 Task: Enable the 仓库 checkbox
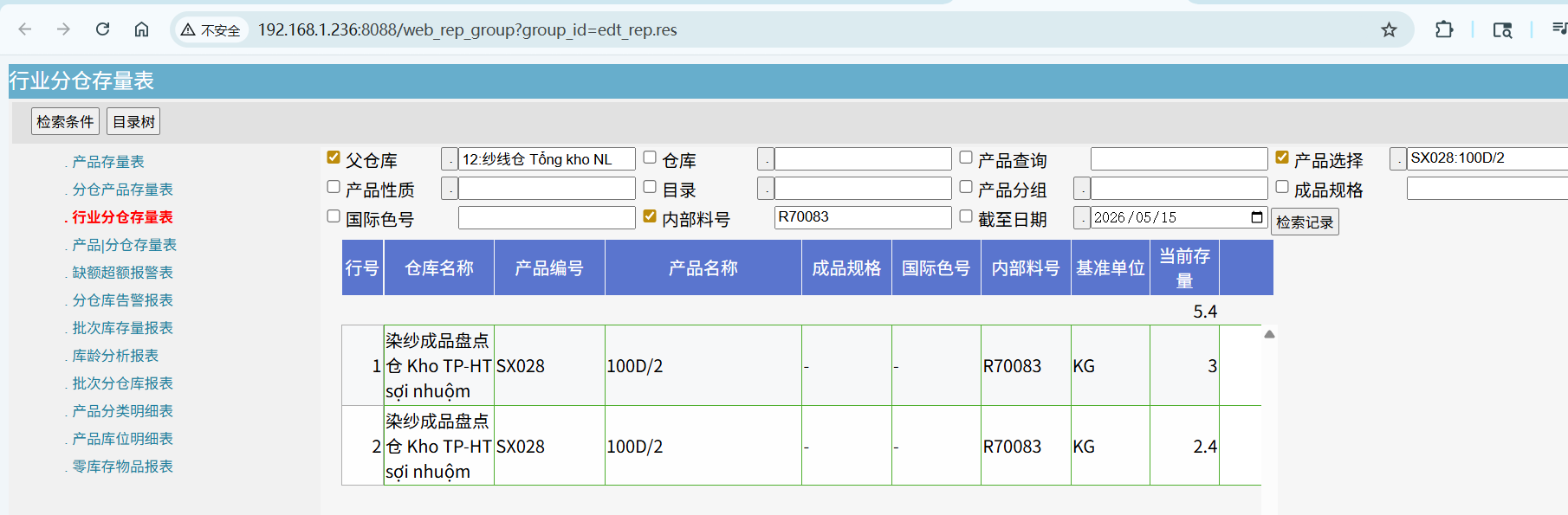pyautogui.click(x=650, y=158)
